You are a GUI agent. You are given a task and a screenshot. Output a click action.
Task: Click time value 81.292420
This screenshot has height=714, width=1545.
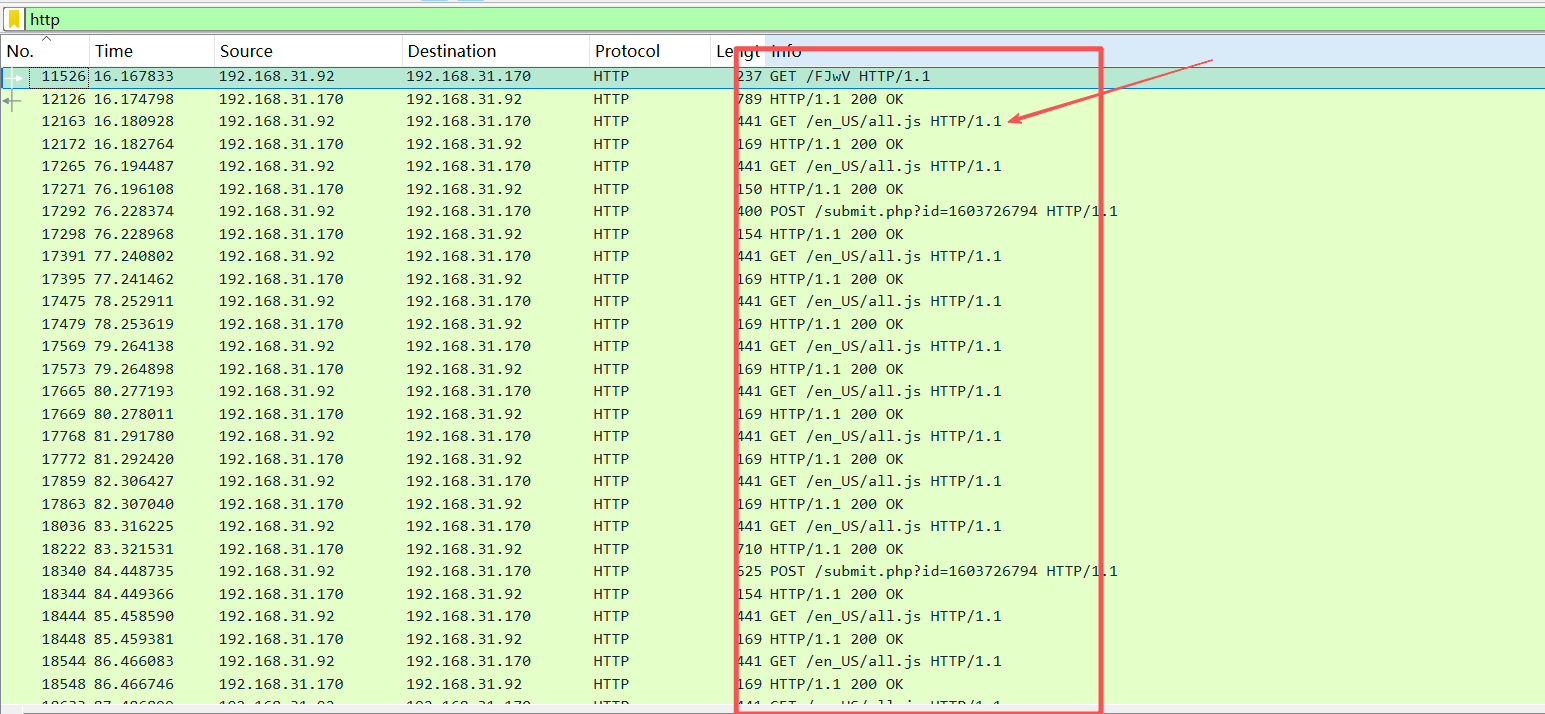click(x=134, y=459)
